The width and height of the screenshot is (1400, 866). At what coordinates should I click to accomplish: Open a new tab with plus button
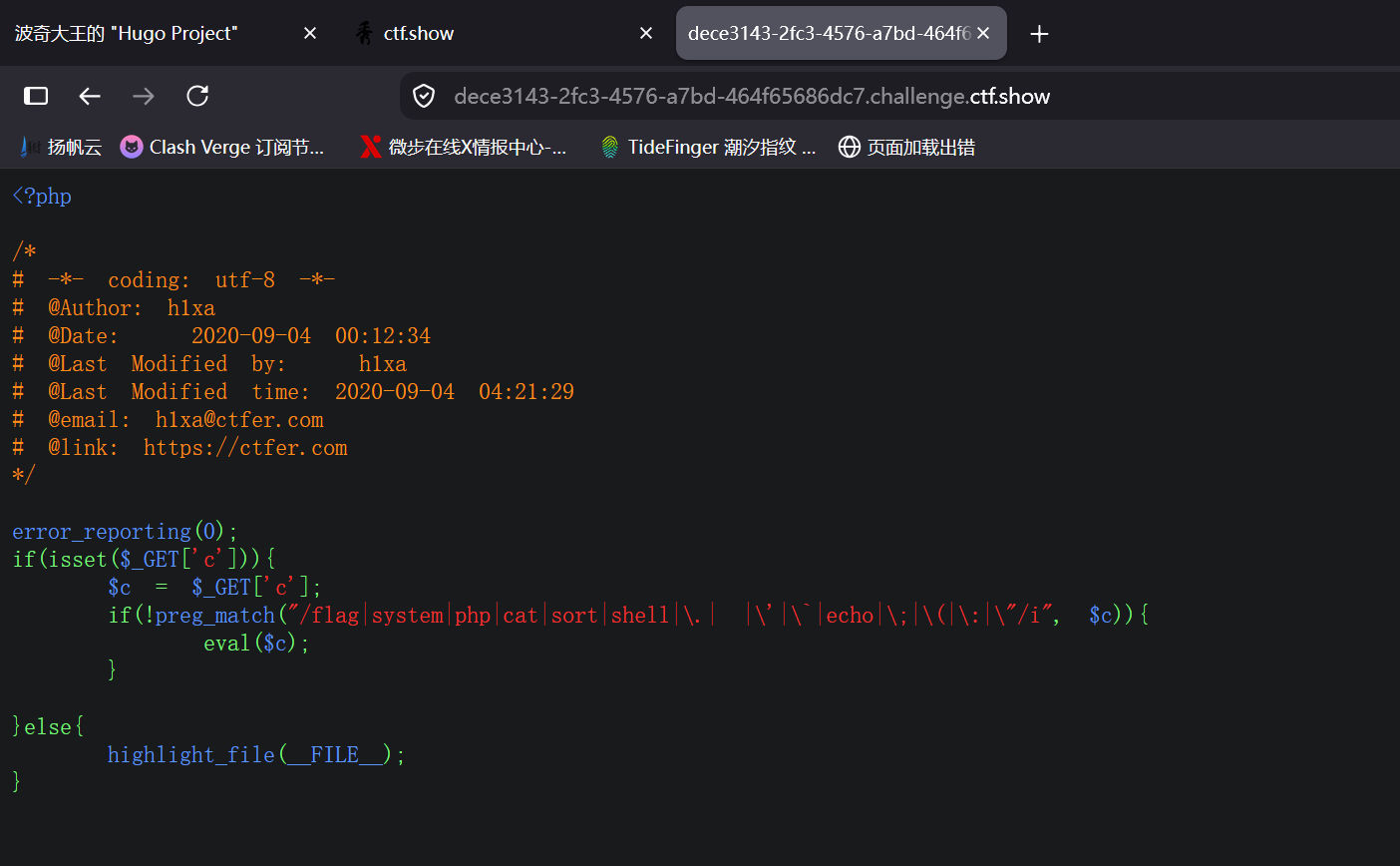(x=1039, y=34)
